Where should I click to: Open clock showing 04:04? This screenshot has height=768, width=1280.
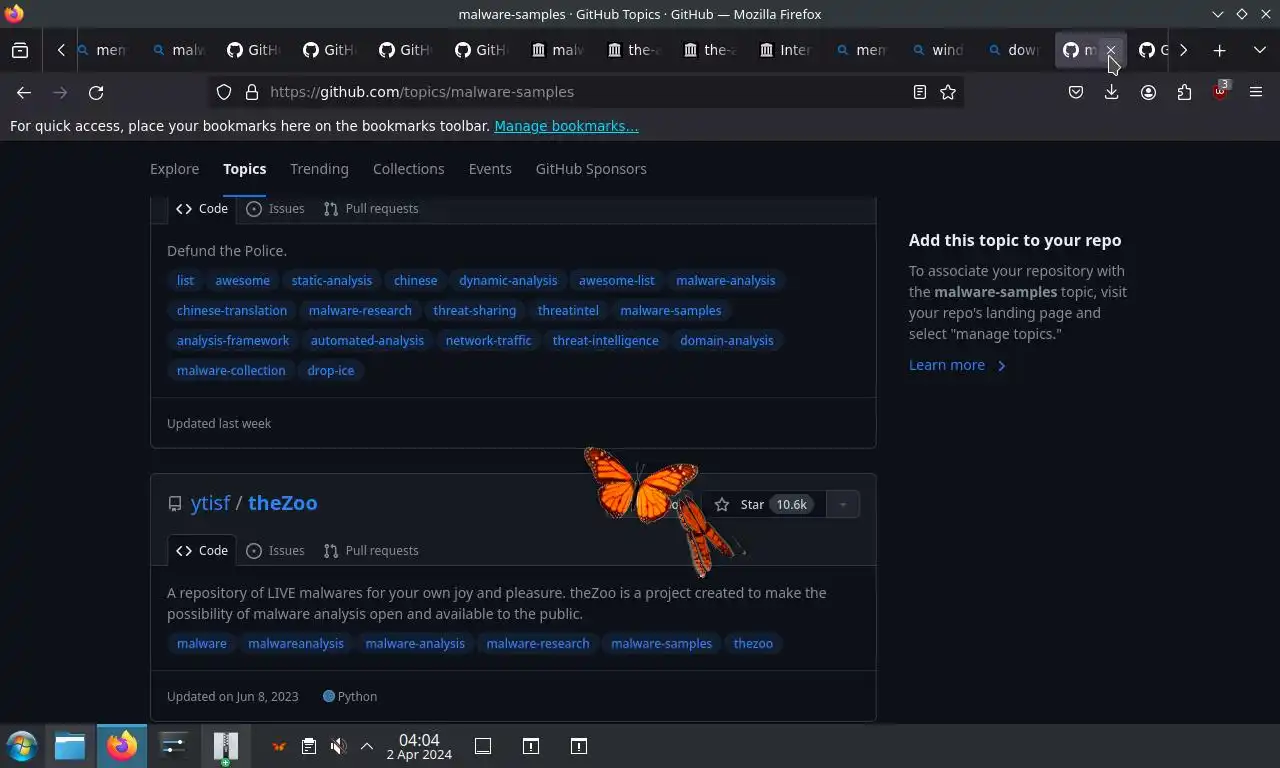(x=419, y=746)
